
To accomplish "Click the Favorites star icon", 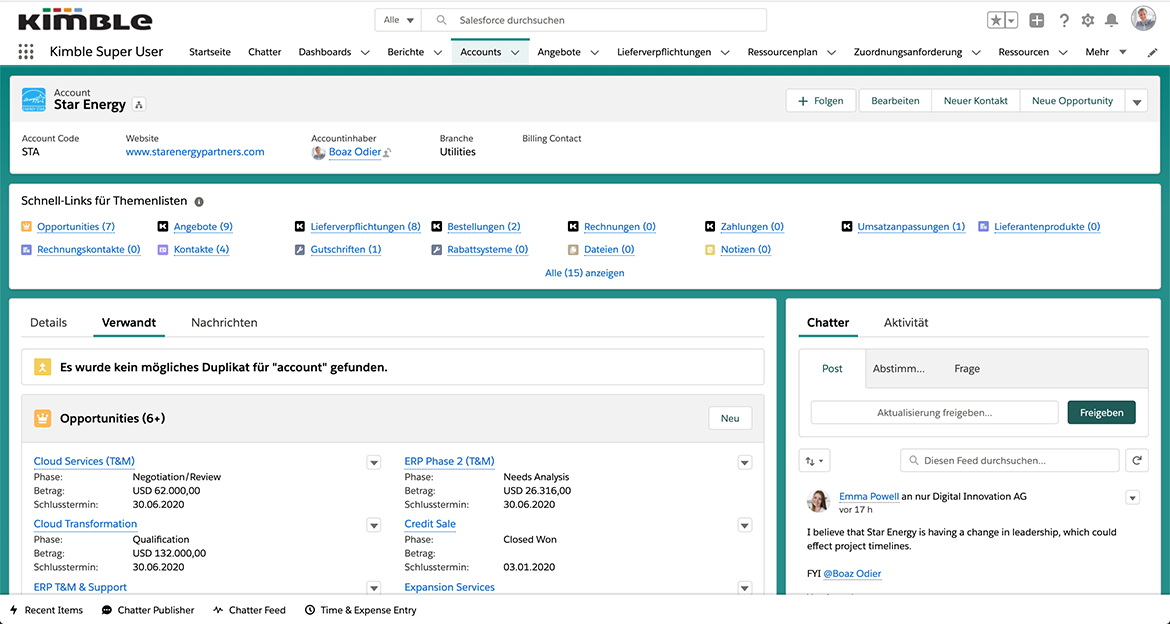I will tap(996, 20).
